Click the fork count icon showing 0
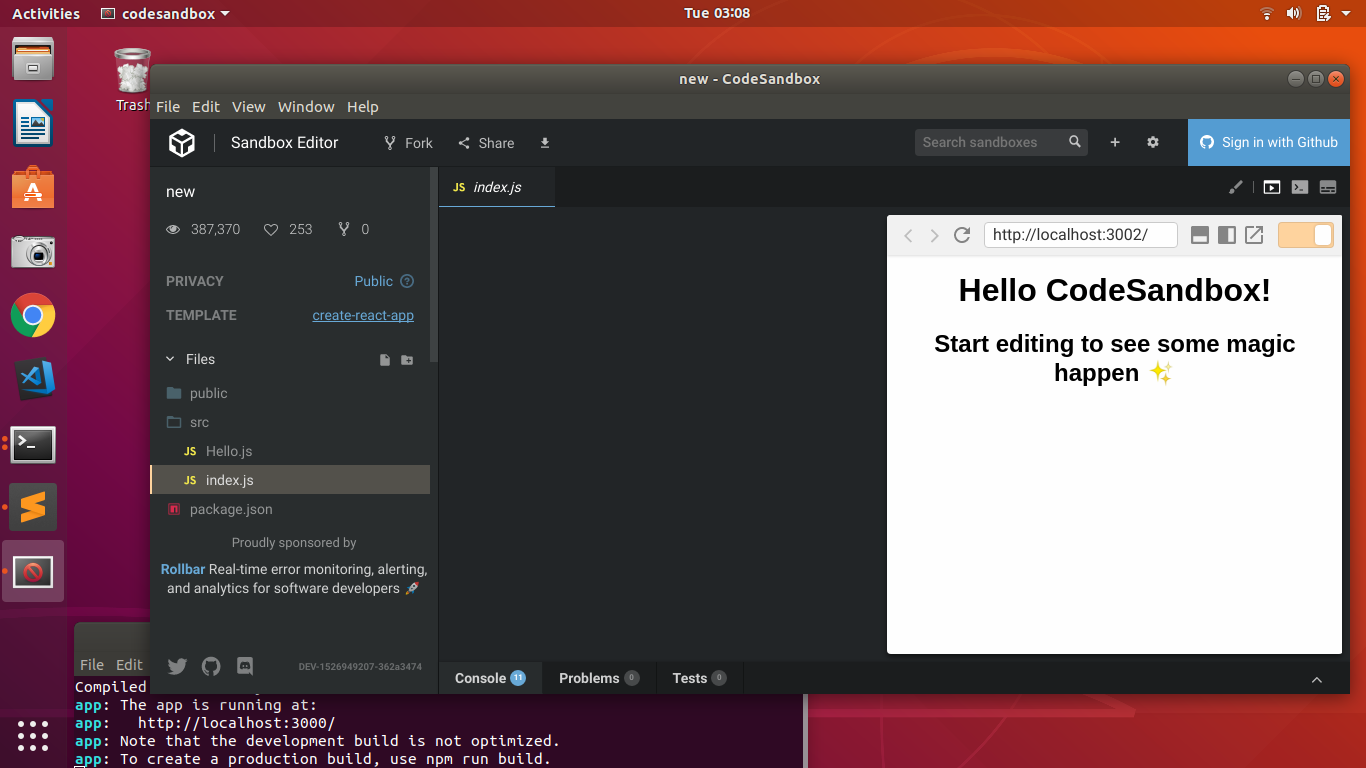This screenshot has width=1366, height=768. (x=344, y=229)
